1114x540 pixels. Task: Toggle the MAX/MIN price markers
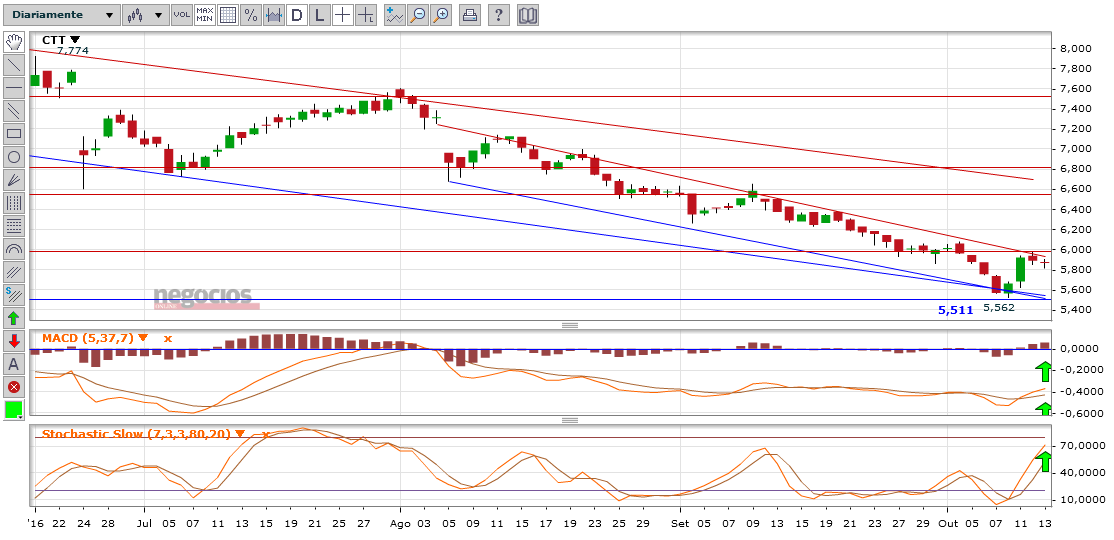(205, 15)
